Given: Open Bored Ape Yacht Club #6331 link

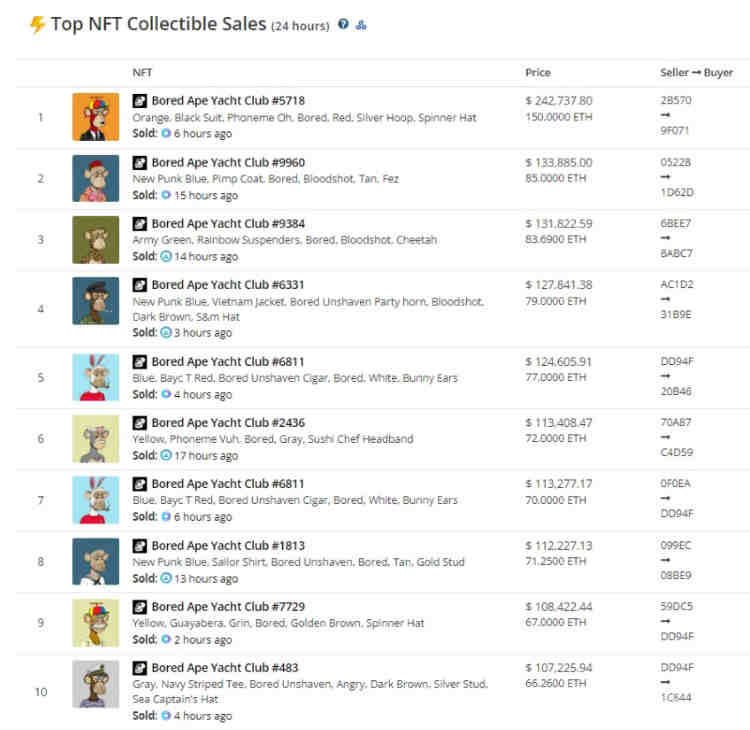Looking at the screenshot, I should point(228,285).
